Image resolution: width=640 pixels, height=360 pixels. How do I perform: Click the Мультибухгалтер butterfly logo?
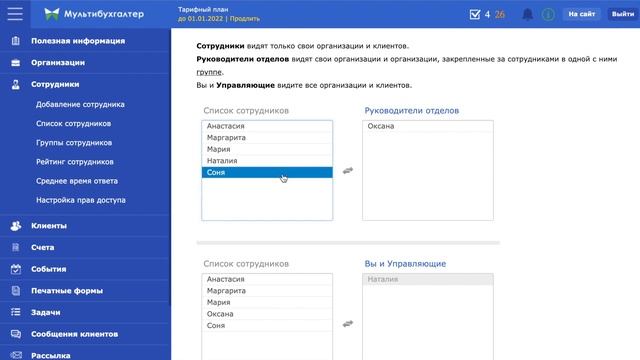tap(52, 14)
